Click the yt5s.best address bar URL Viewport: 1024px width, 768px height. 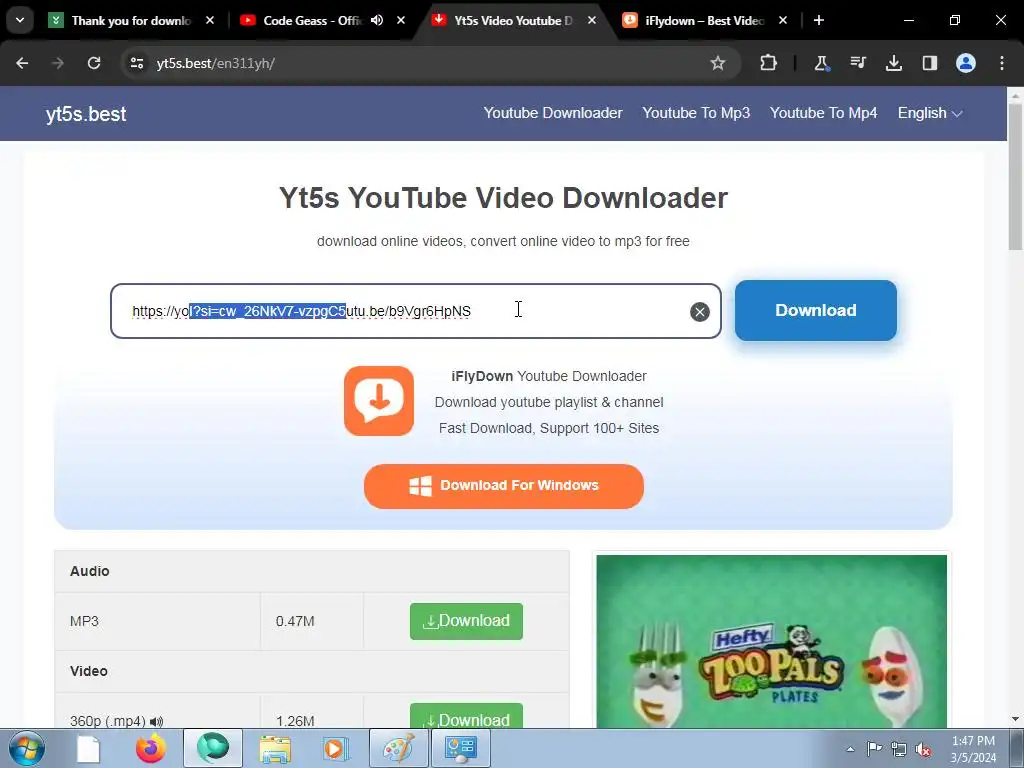216,63
